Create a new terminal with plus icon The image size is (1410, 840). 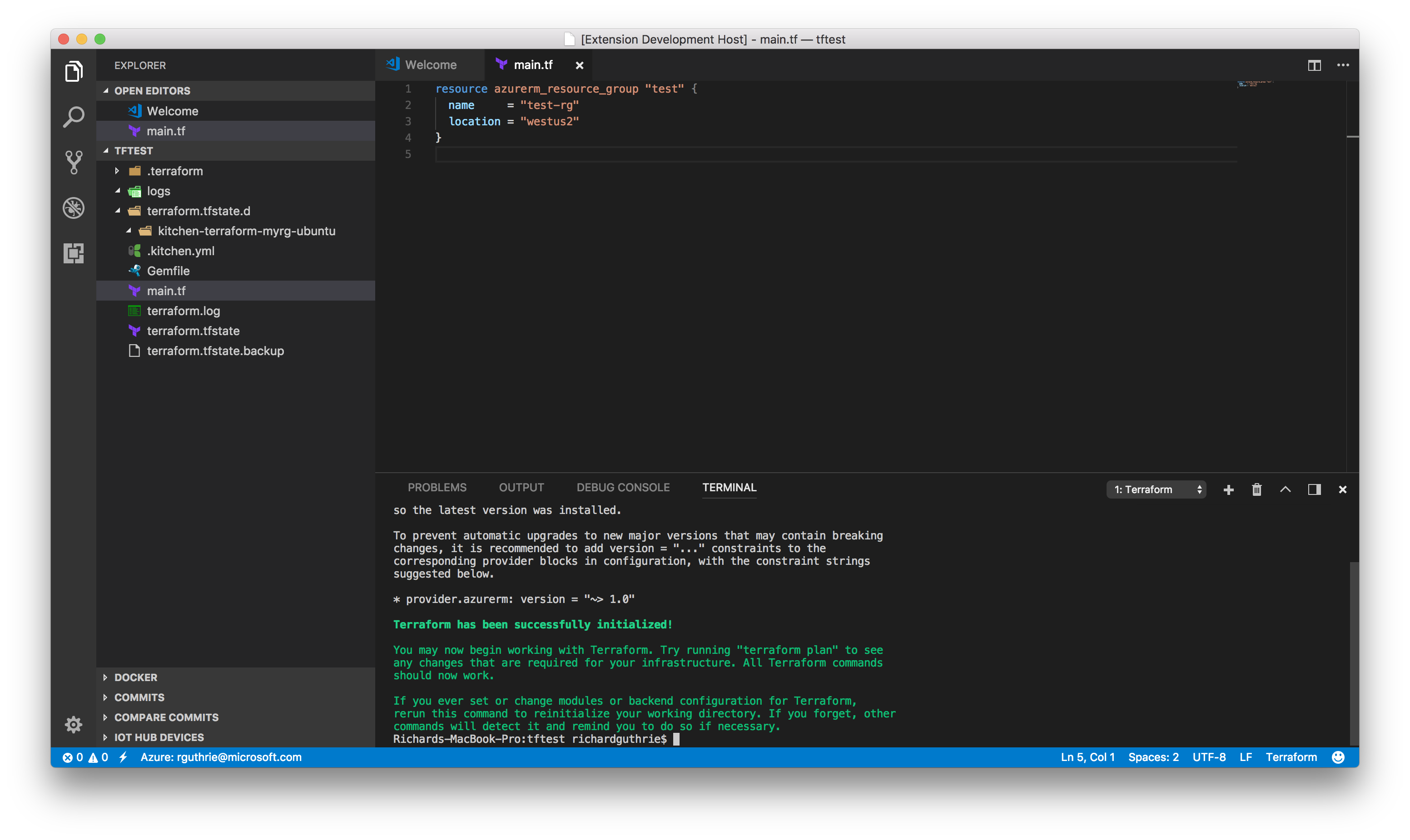pyautogui.click(x=1228, y=489)
